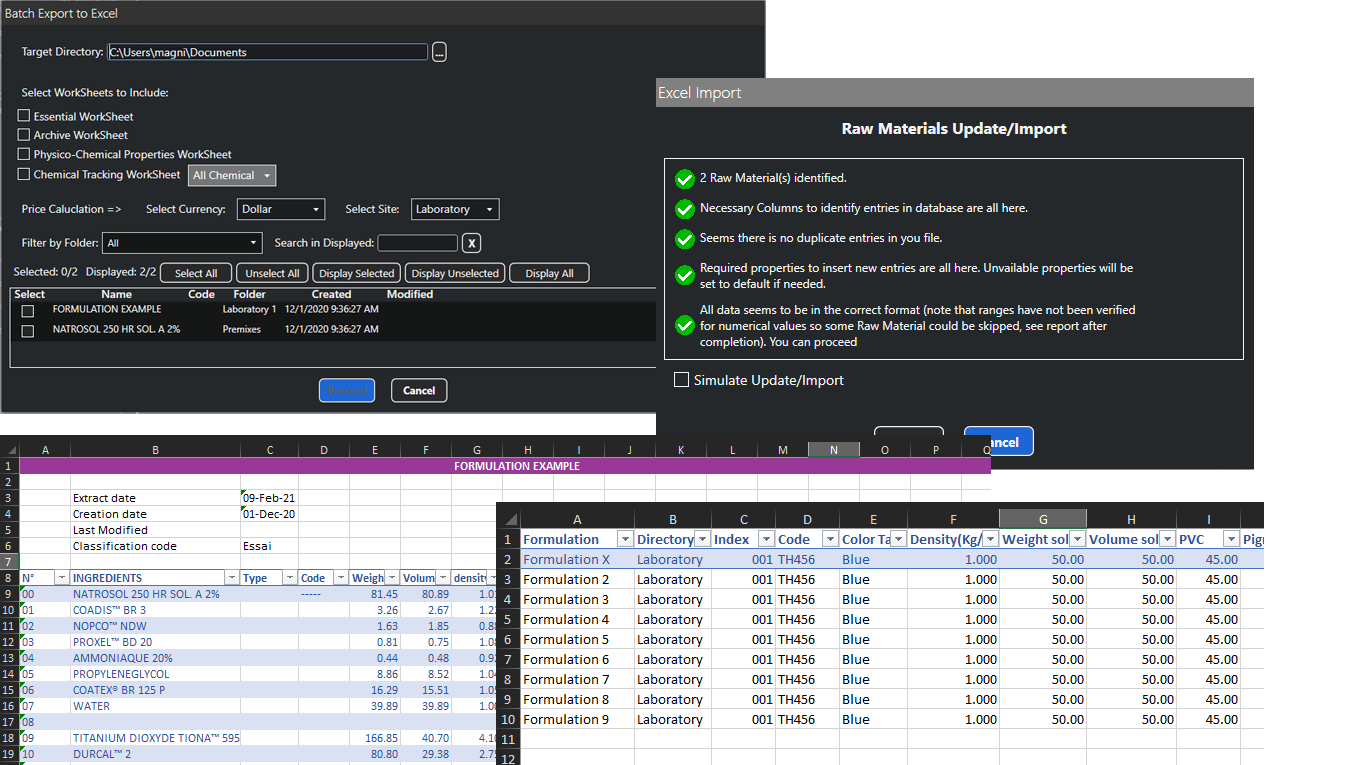Click the Display Unselected button
1366x765 pixels.
pos(455,273)
